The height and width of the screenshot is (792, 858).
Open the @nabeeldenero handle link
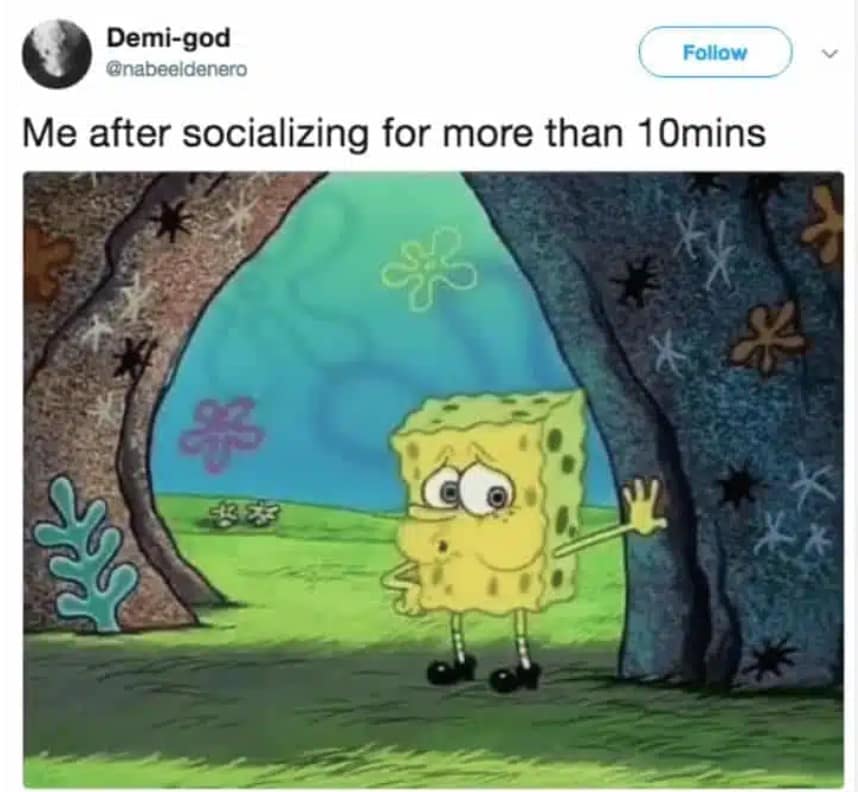tap(177, 70)
